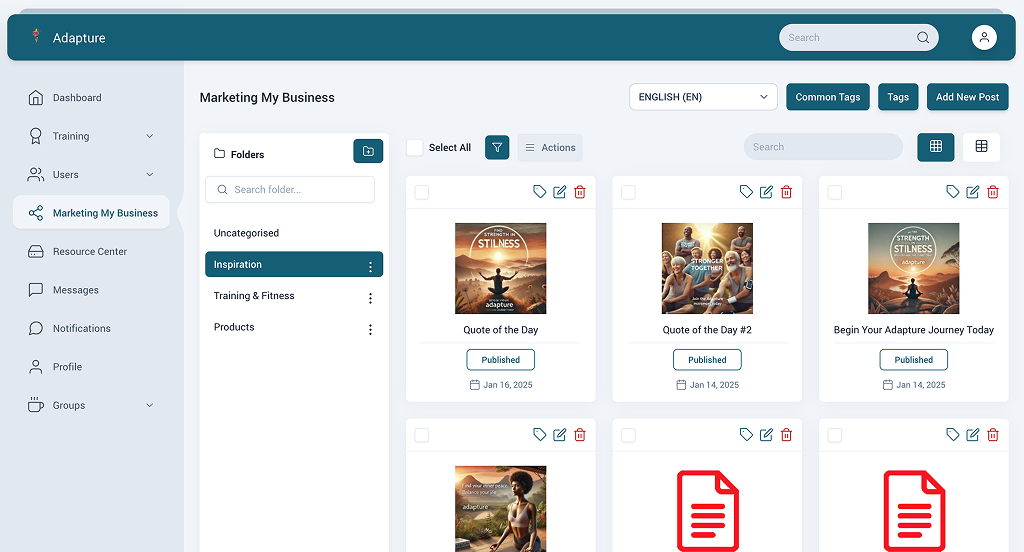Check the Select All checkbox

click(415, 148)
